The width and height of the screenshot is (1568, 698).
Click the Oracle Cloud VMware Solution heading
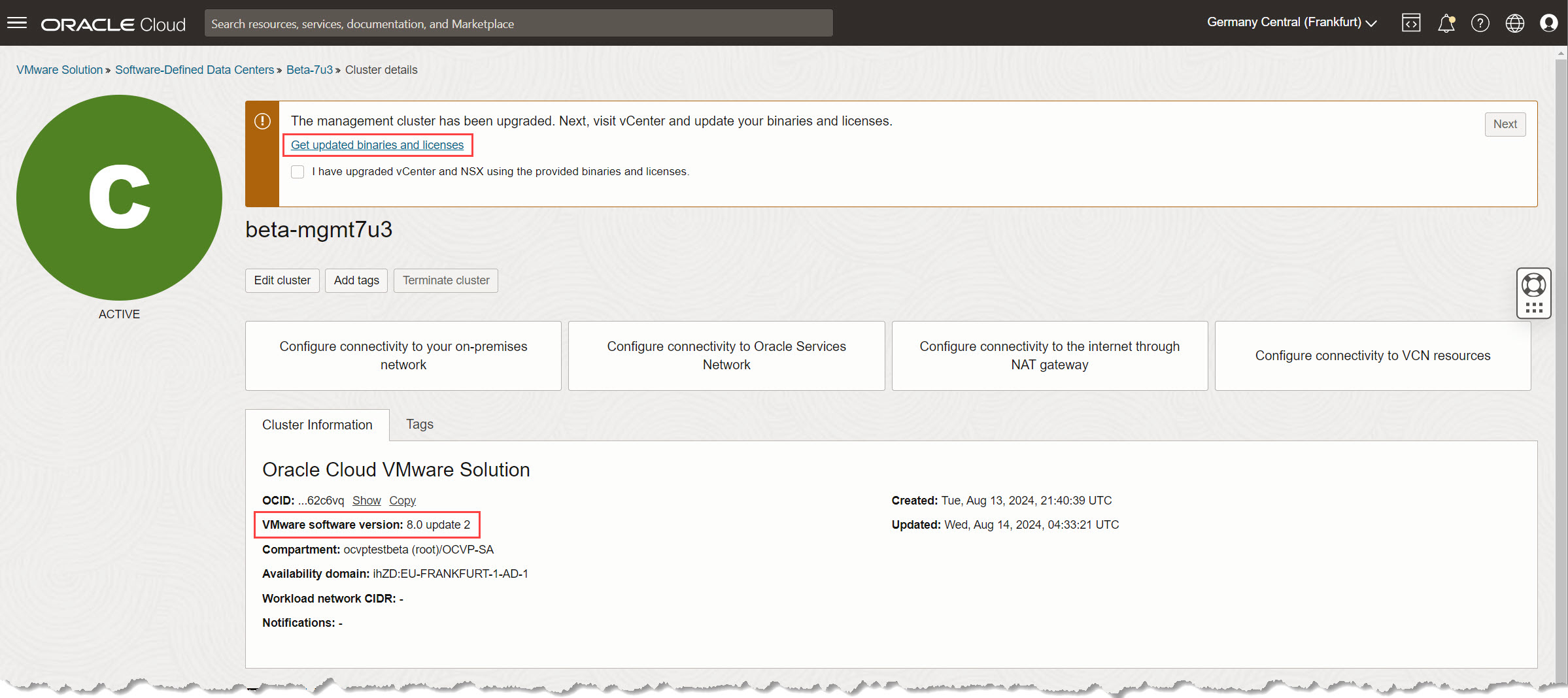click(396, 470)
